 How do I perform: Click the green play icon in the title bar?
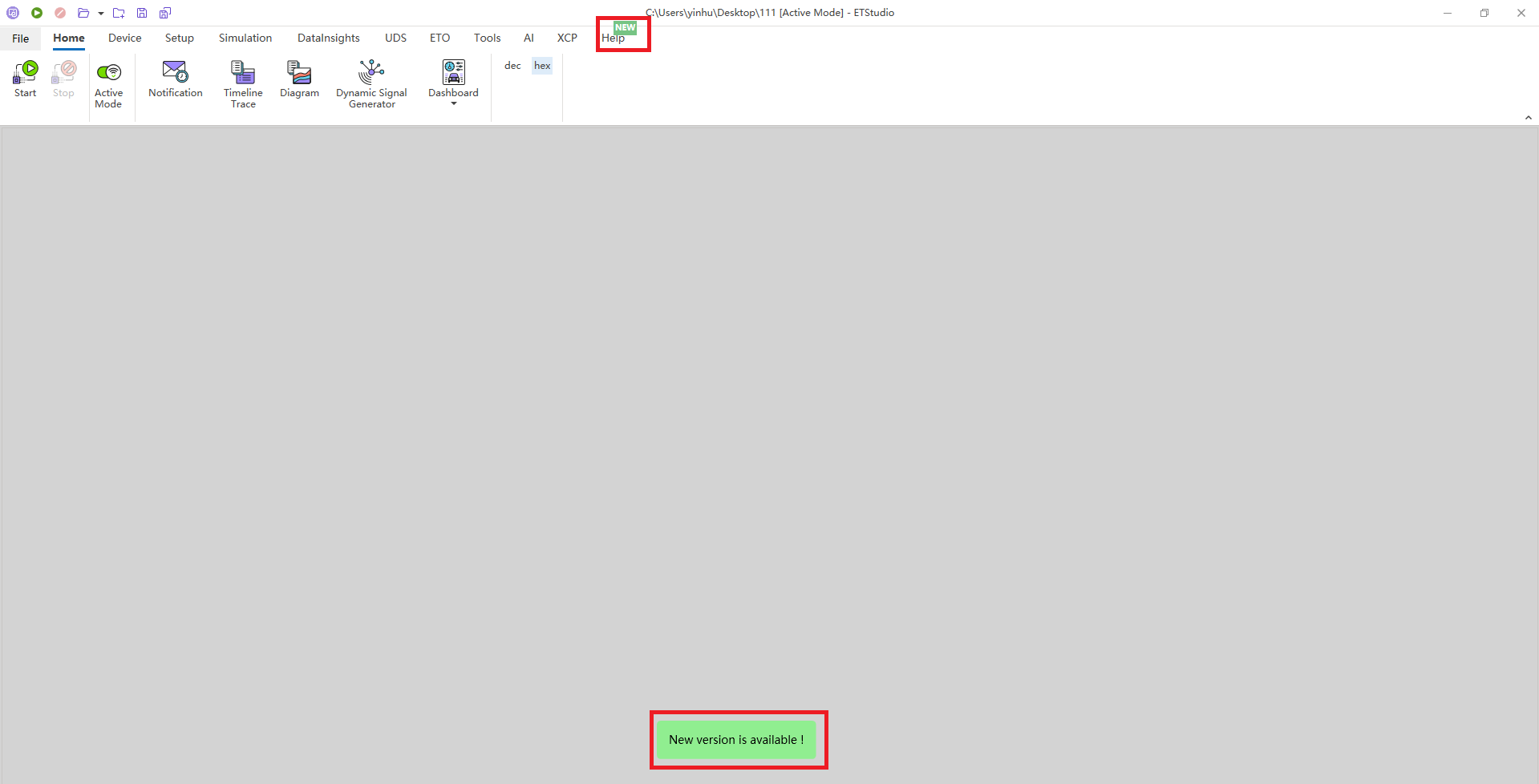(x=37, y=13)
